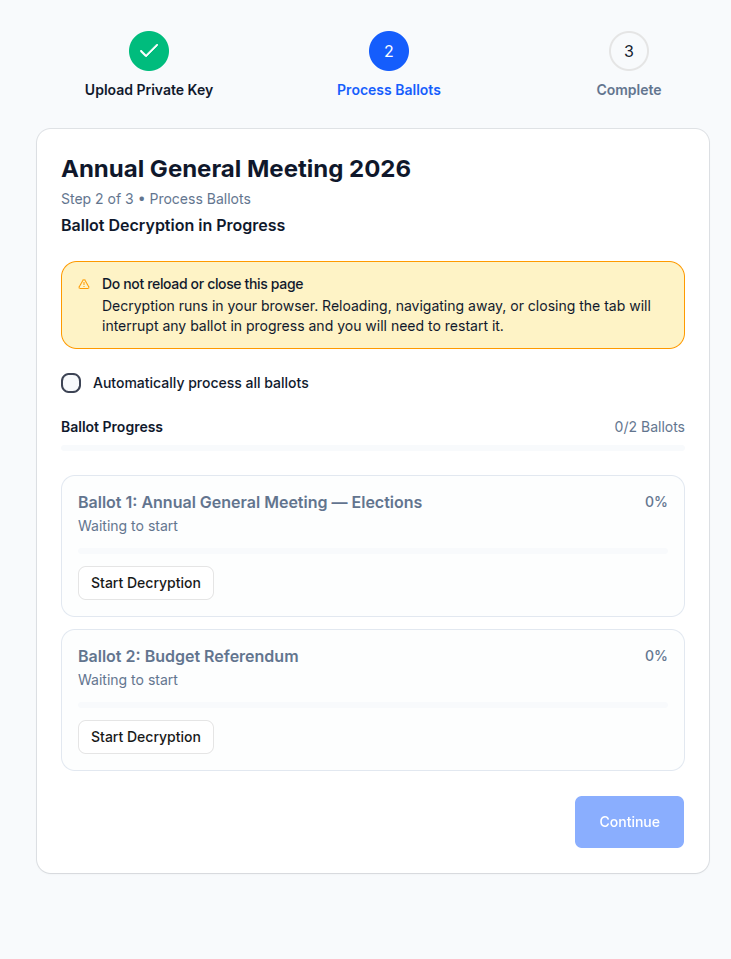Click the warning triangle icon in banner

click(x=84, y=284)
